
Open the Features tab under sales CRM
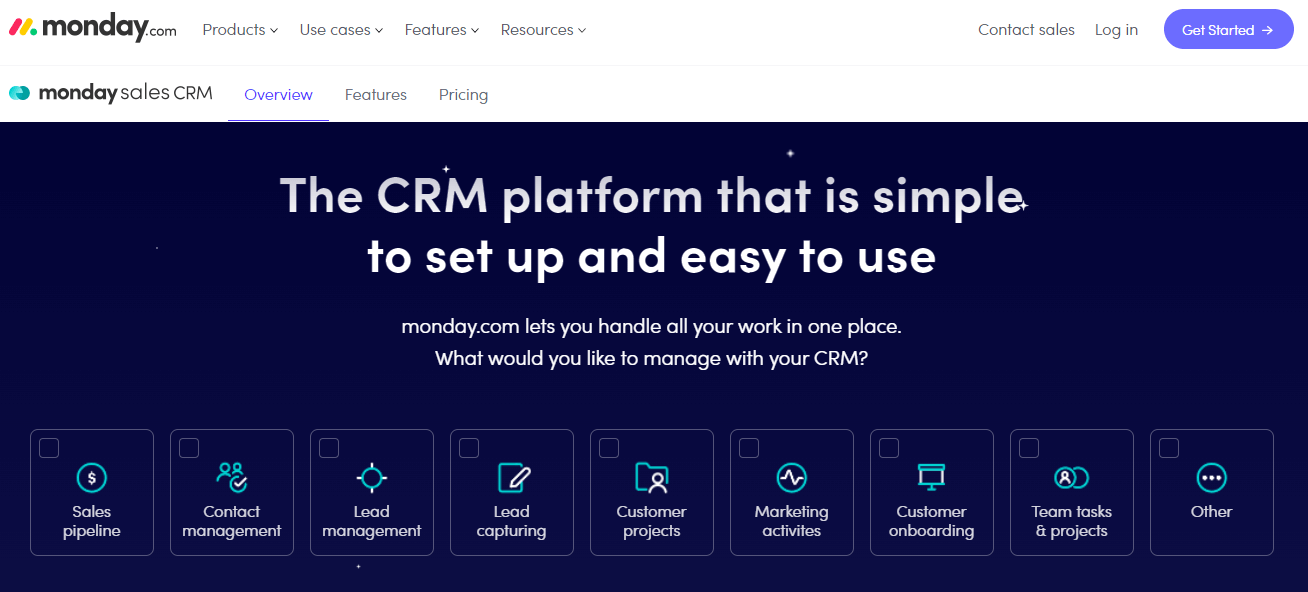click(x=376, y=95)
